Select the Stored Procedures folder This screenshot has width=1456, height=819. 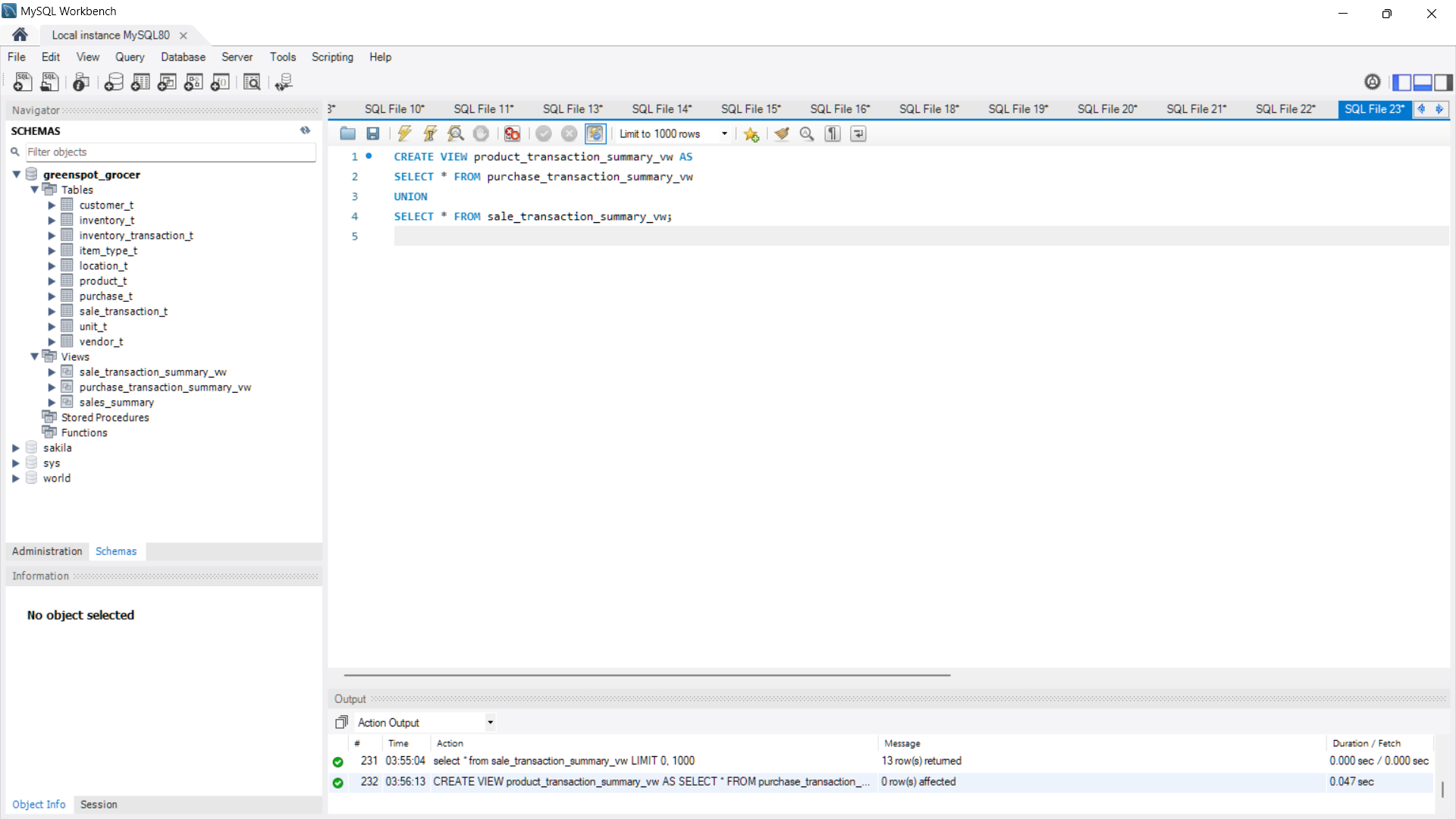pyautogui.click(x=105, y=418)
